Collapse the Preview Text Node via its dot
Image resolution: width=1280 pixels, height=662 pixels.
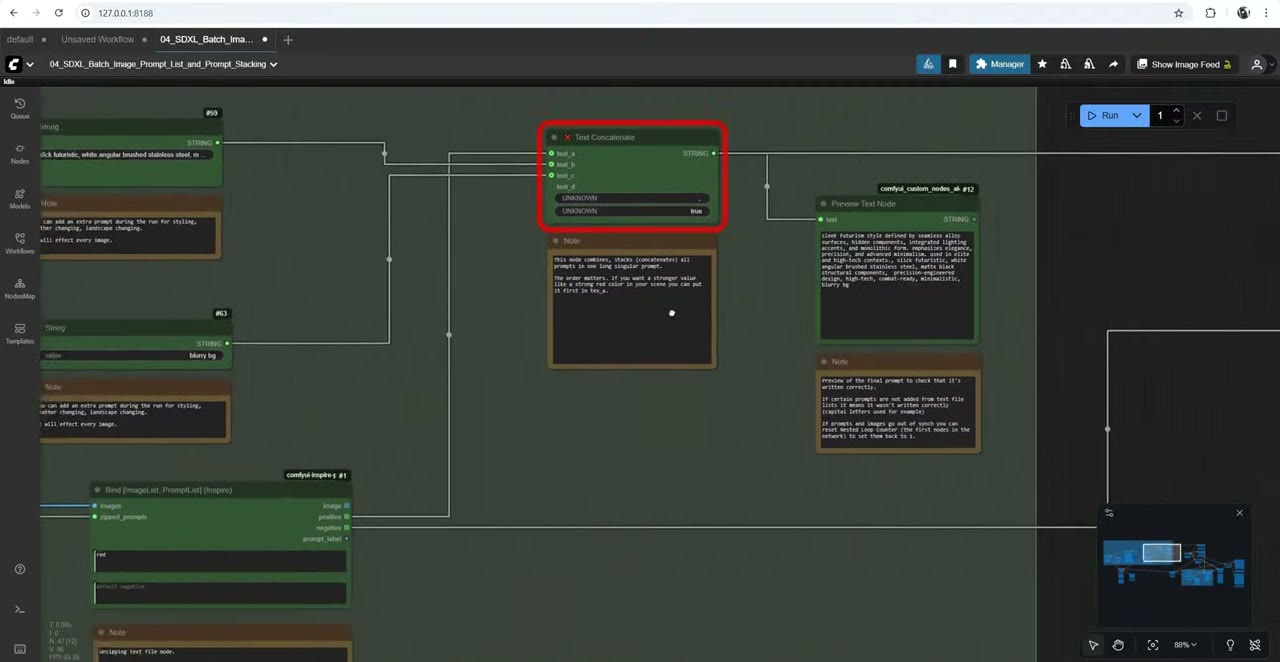[x=824, y=204]
